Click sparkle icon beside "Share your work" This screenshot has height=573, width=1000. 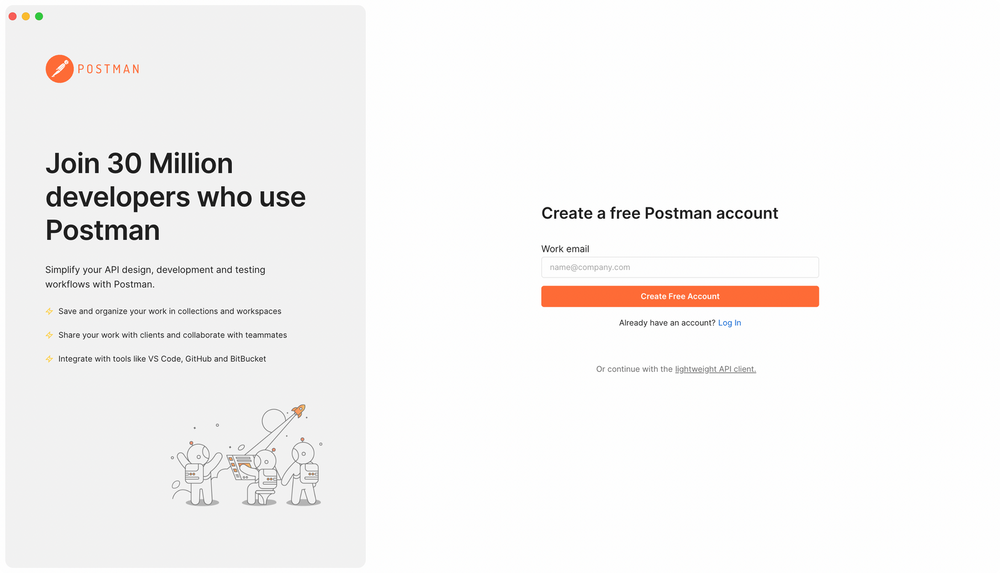[49, 335]
